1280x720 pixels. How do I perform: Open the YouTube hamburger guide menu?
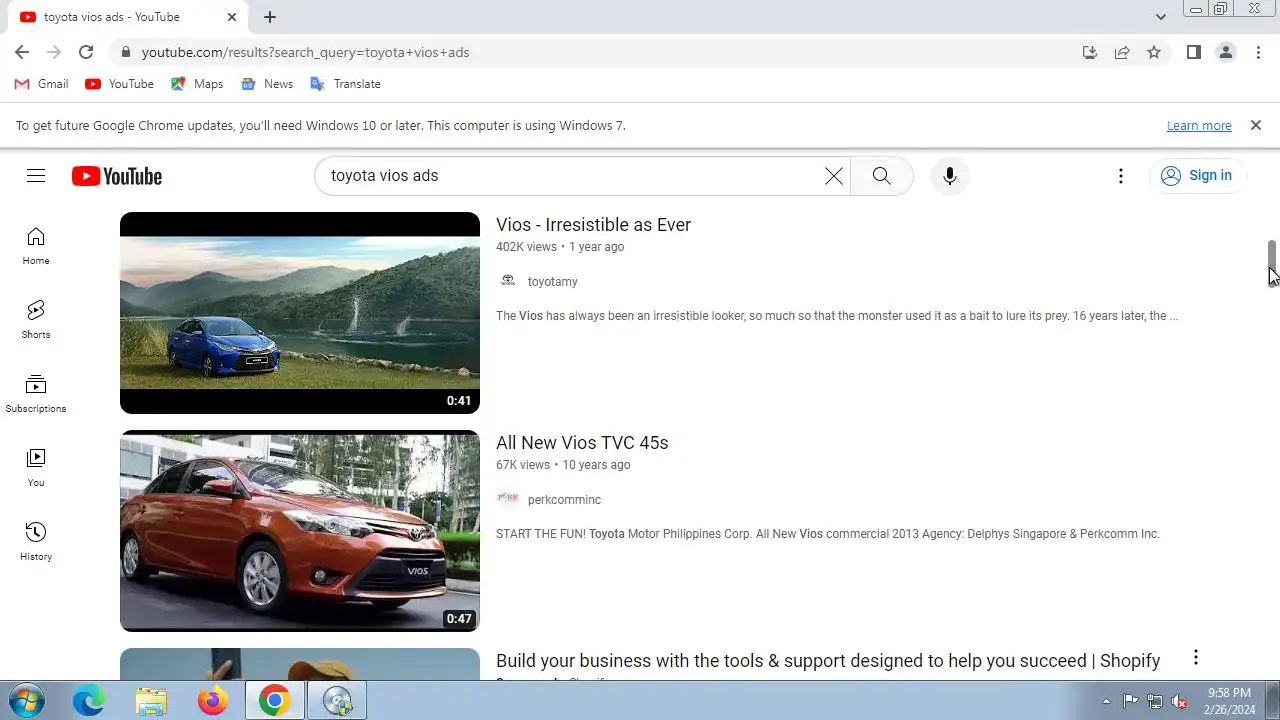pos(36,176)
